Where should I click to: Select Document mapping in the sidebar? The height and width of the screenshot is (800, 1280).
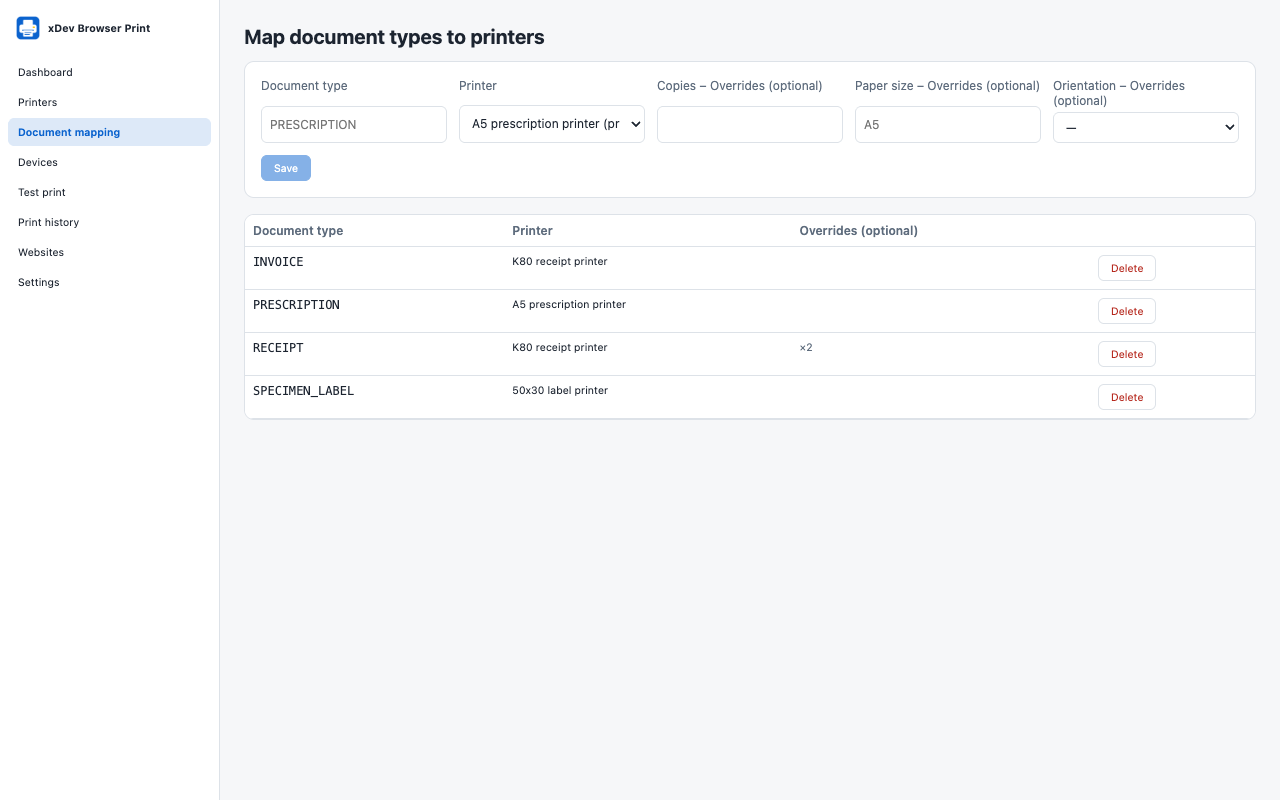109,132
